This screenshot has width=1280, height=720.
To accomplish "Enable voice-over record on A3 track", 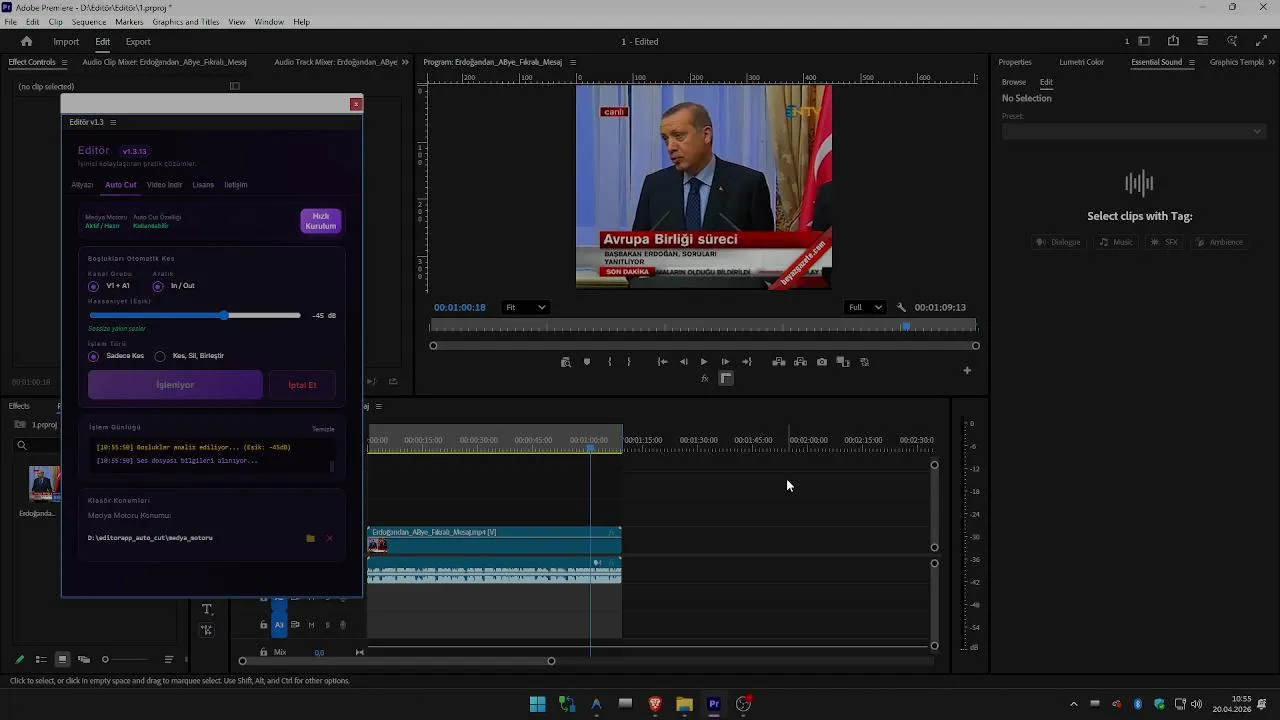I will [x=342, y=625].
